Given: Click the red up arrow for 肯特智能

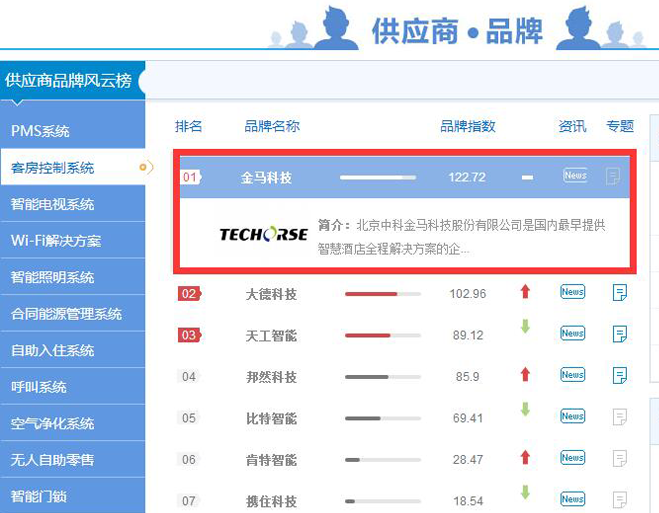Looking at the screenshot, I should click(x=525, y=456).
